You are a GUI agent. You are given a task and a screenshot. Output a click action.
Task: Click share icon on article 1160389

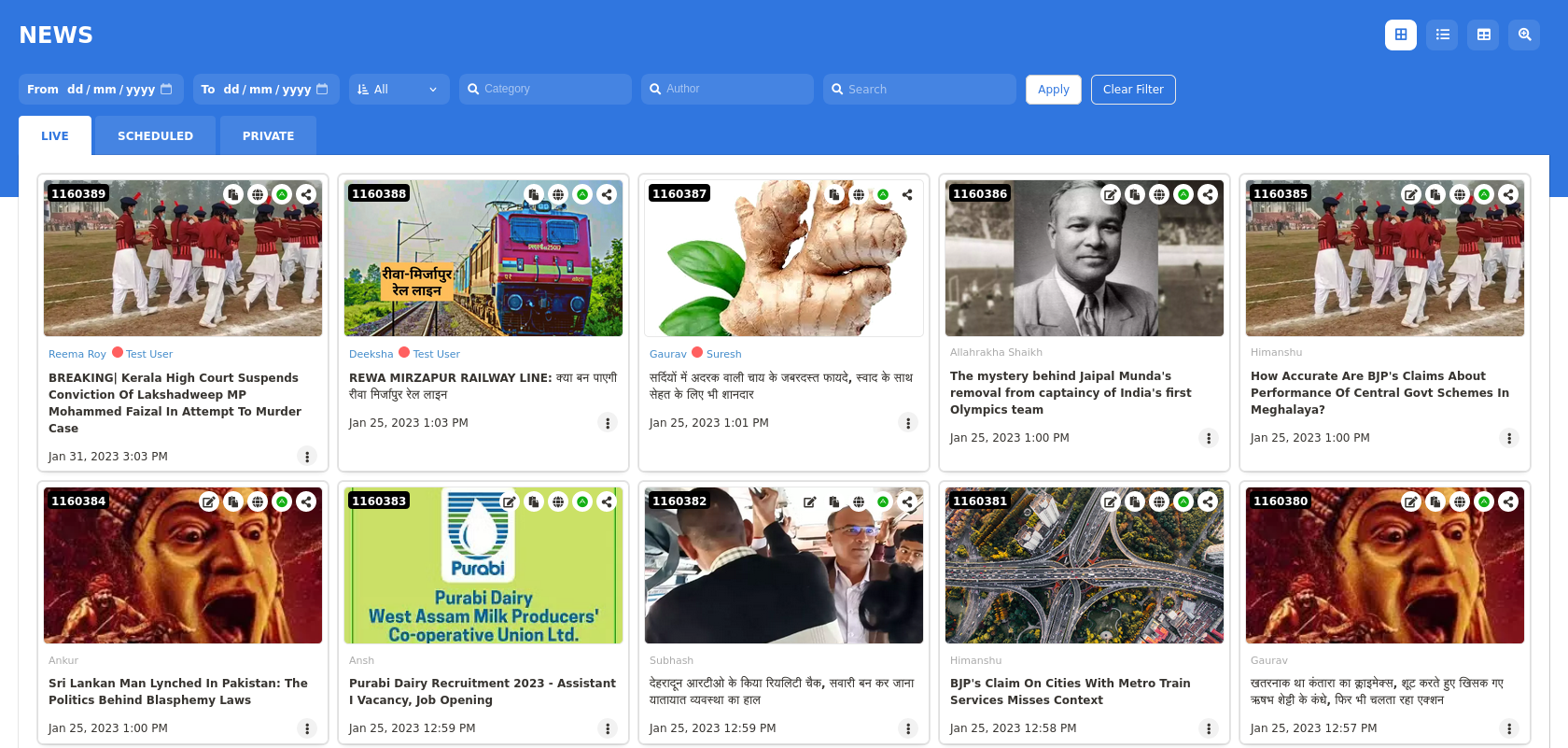(x=306, y=194)
